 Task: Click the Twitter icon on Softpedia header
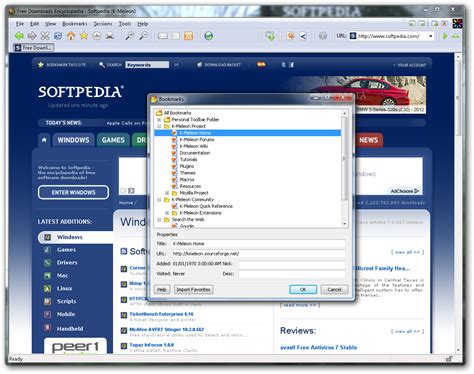coord(284,65)
